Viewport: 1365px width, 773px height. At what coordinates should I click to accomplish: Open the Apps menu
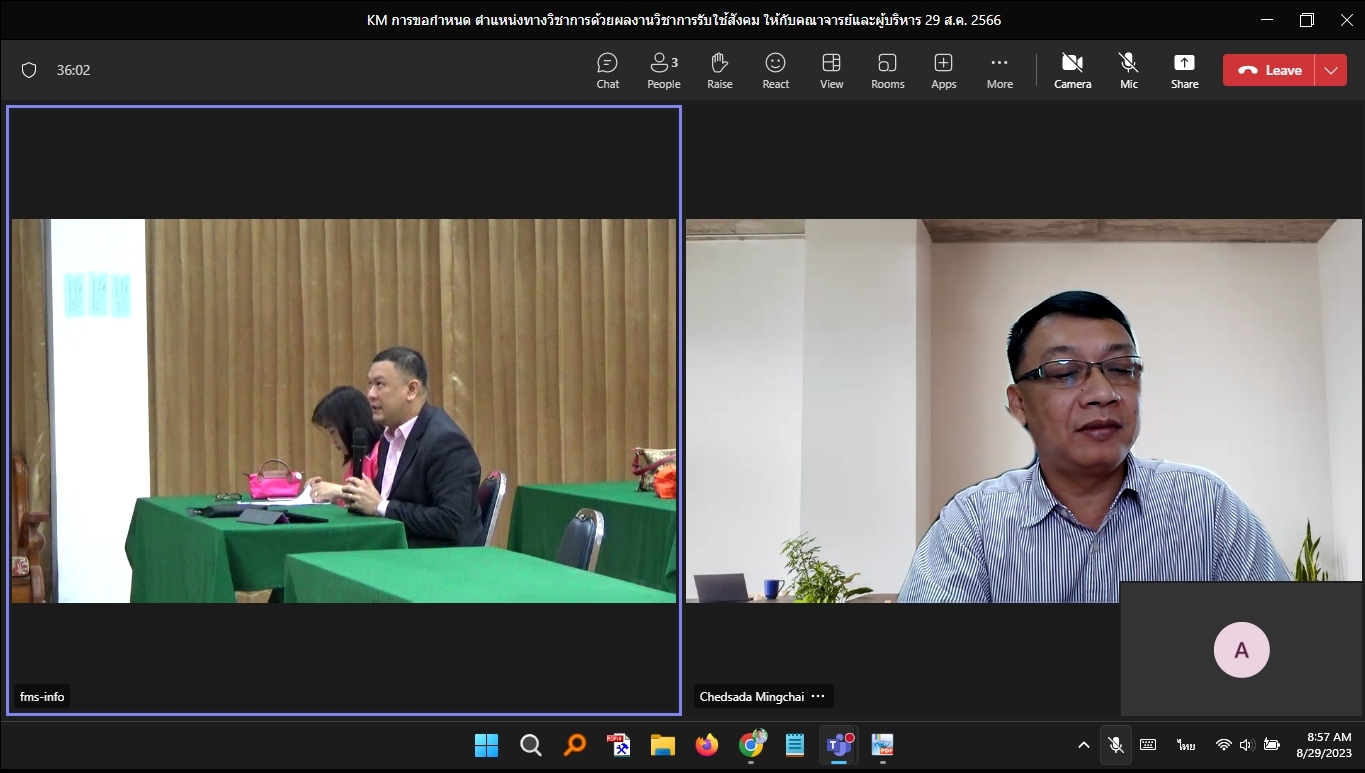pos(943,70)
